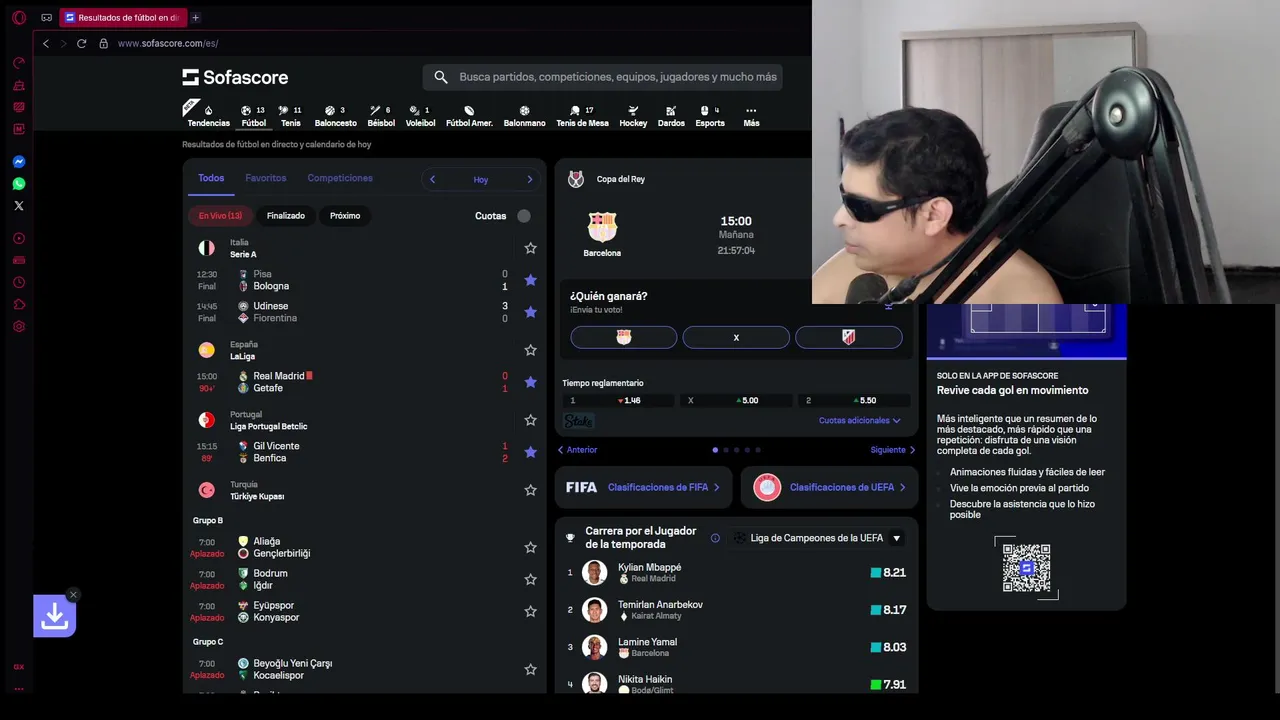This screenshot has height=720, width=1280.
Task: Click the download arrow popup icon
Action: tap(55, 616)
